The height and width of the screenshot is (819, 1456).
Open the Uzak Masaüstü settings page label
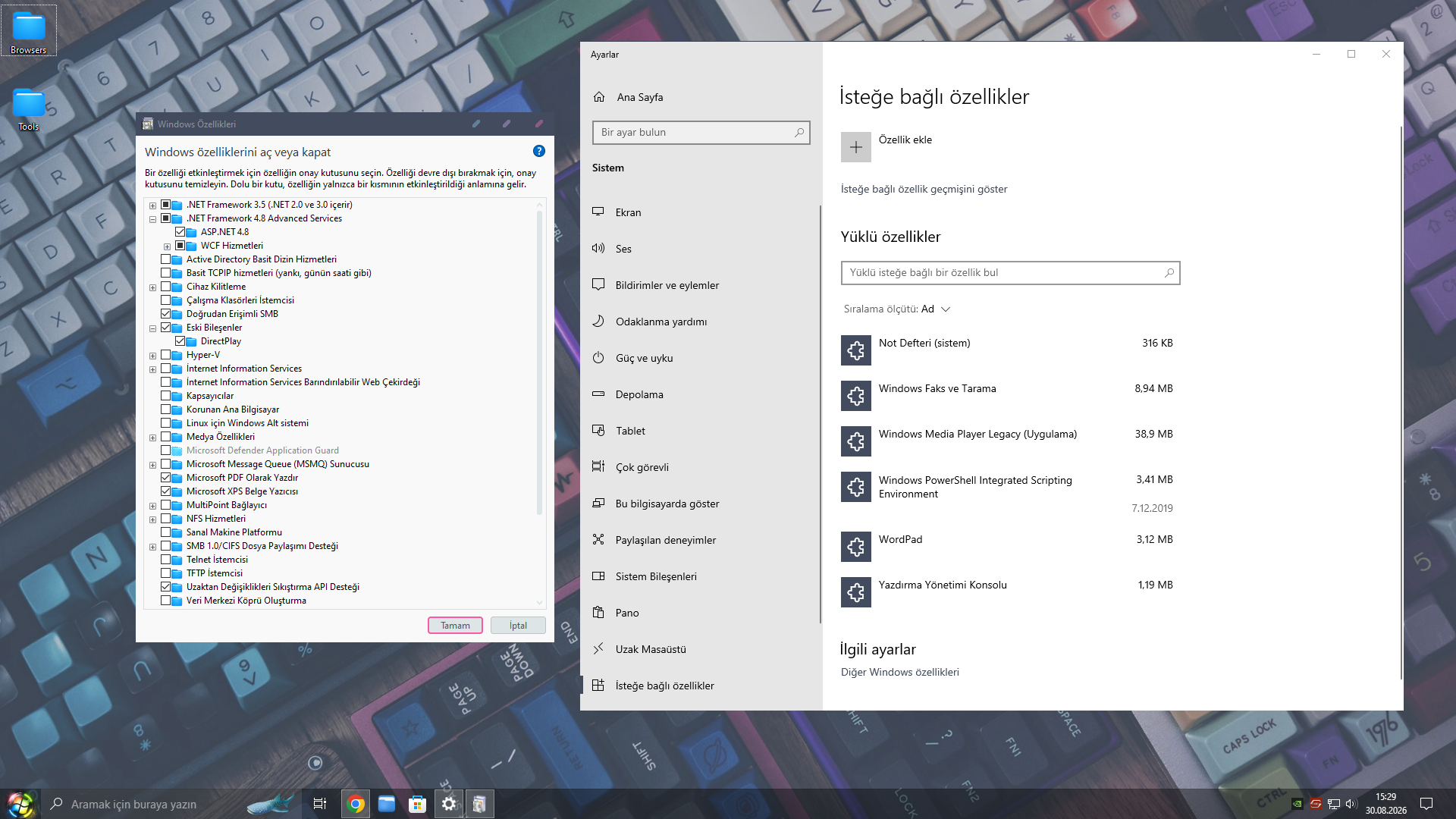point(651,649)
